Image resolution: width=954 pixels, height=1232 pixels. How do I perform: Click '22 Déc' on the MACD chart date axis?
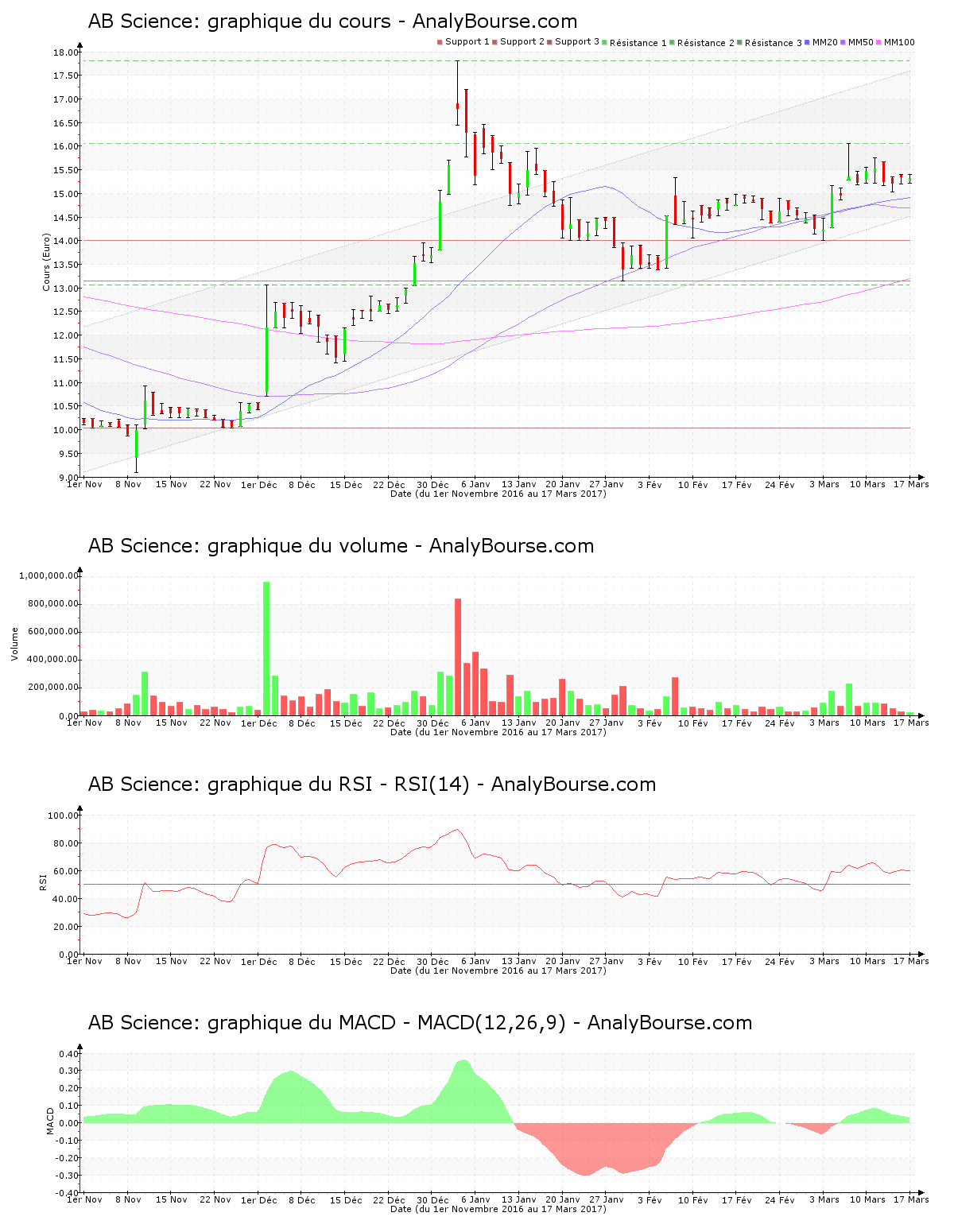point(389,1199)
